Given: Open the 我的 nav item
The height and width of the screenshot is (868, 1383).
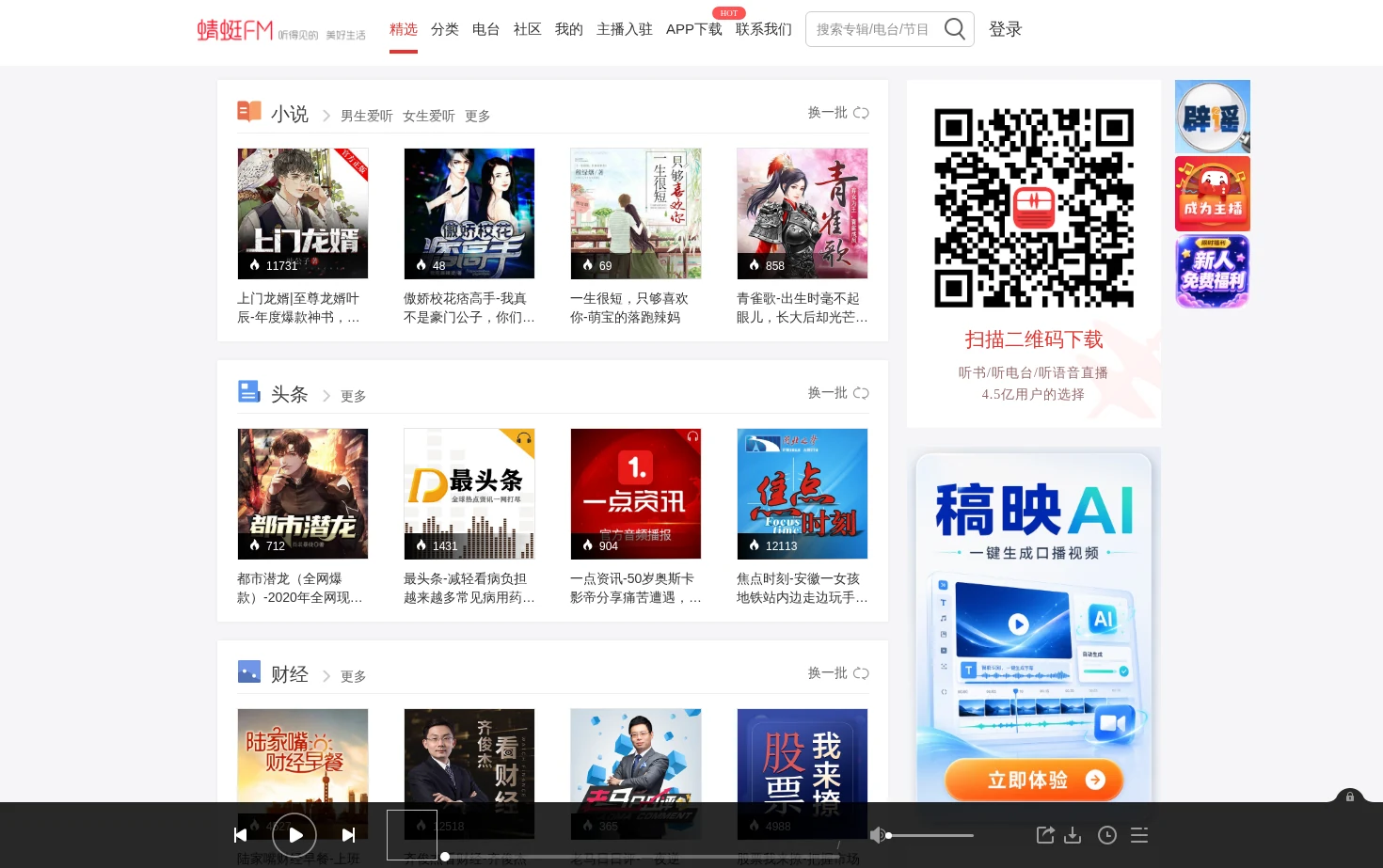Looking at the screenshot, I should [x=569, y=29].
